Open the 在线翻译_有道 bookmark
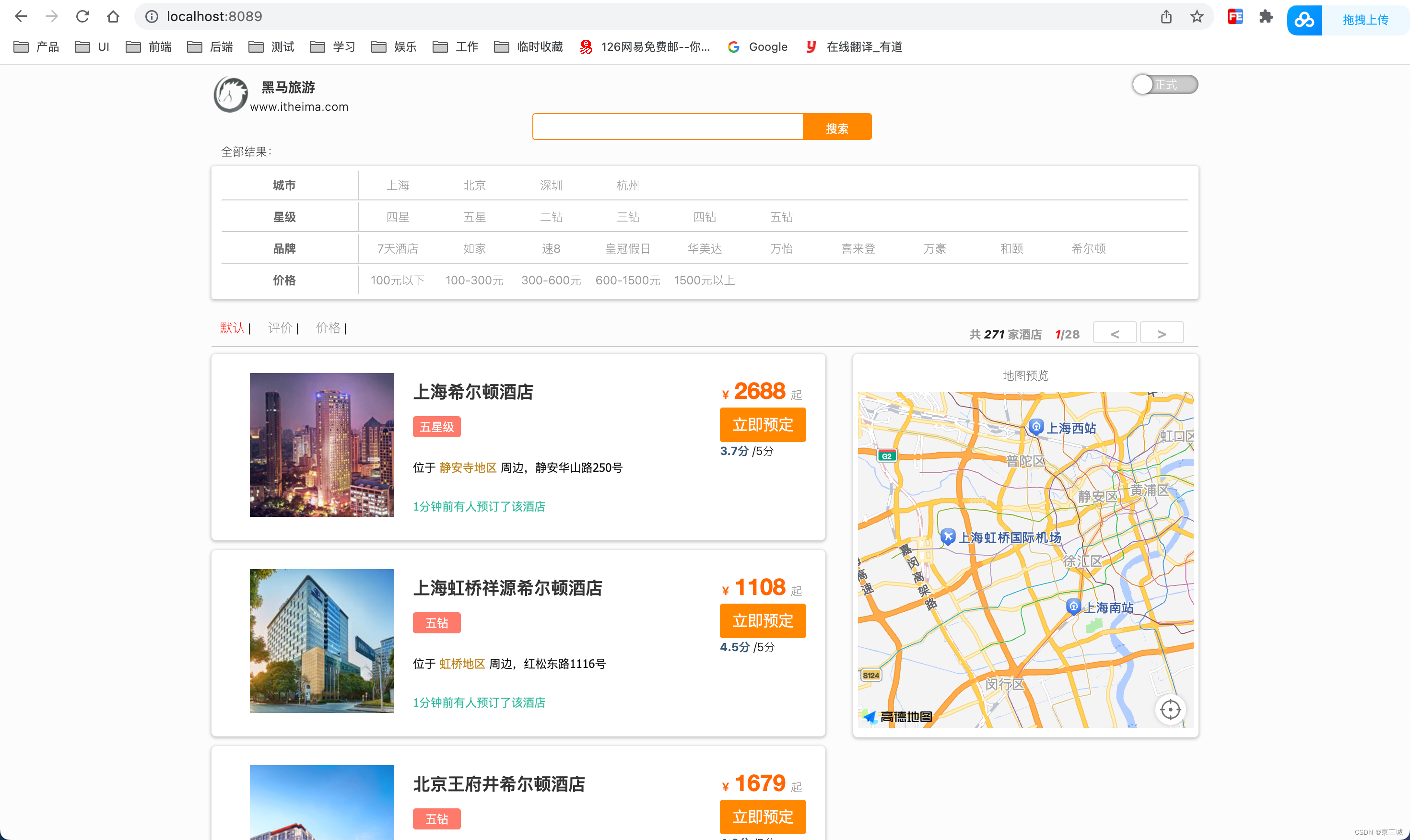 click(854, 47)
